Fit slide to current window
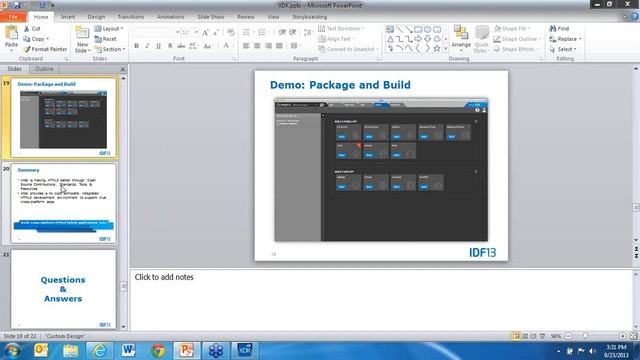The image size is (640, 360). (633, 336)
